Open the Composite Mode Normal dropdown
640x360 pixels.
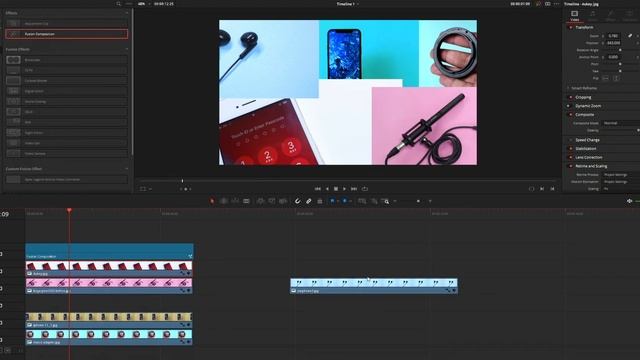tap(621, 123)
